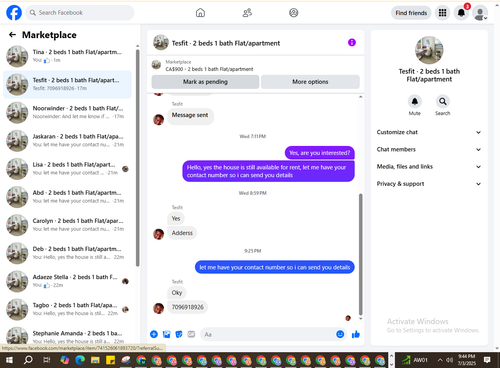
Task: Open Microsoft Edge from the taskbar
Action: 80,360
